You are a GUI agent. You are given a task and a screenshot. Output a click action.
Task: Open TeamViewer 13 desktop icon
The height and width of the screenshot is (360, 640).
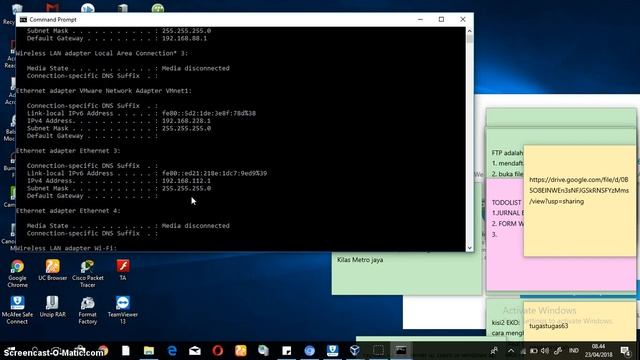pyautogui.click(x=123, y=310)
